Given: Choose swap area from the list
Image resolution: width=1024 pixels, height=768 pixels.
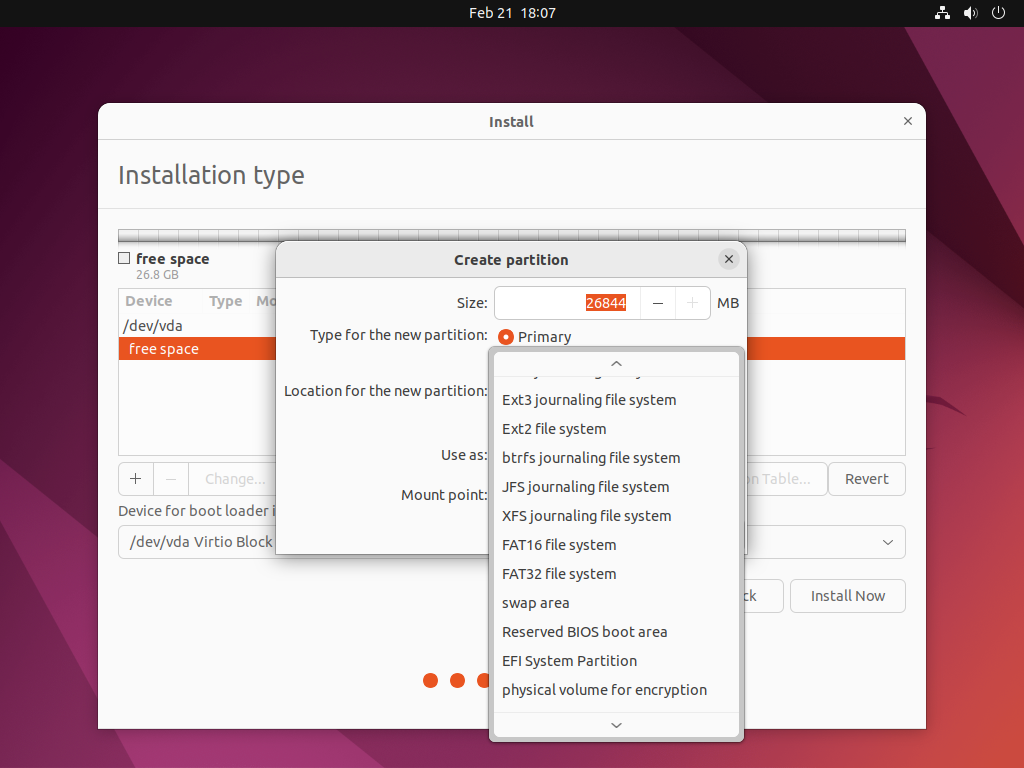Looking at the screenshot, I should (x=535, y=602).
